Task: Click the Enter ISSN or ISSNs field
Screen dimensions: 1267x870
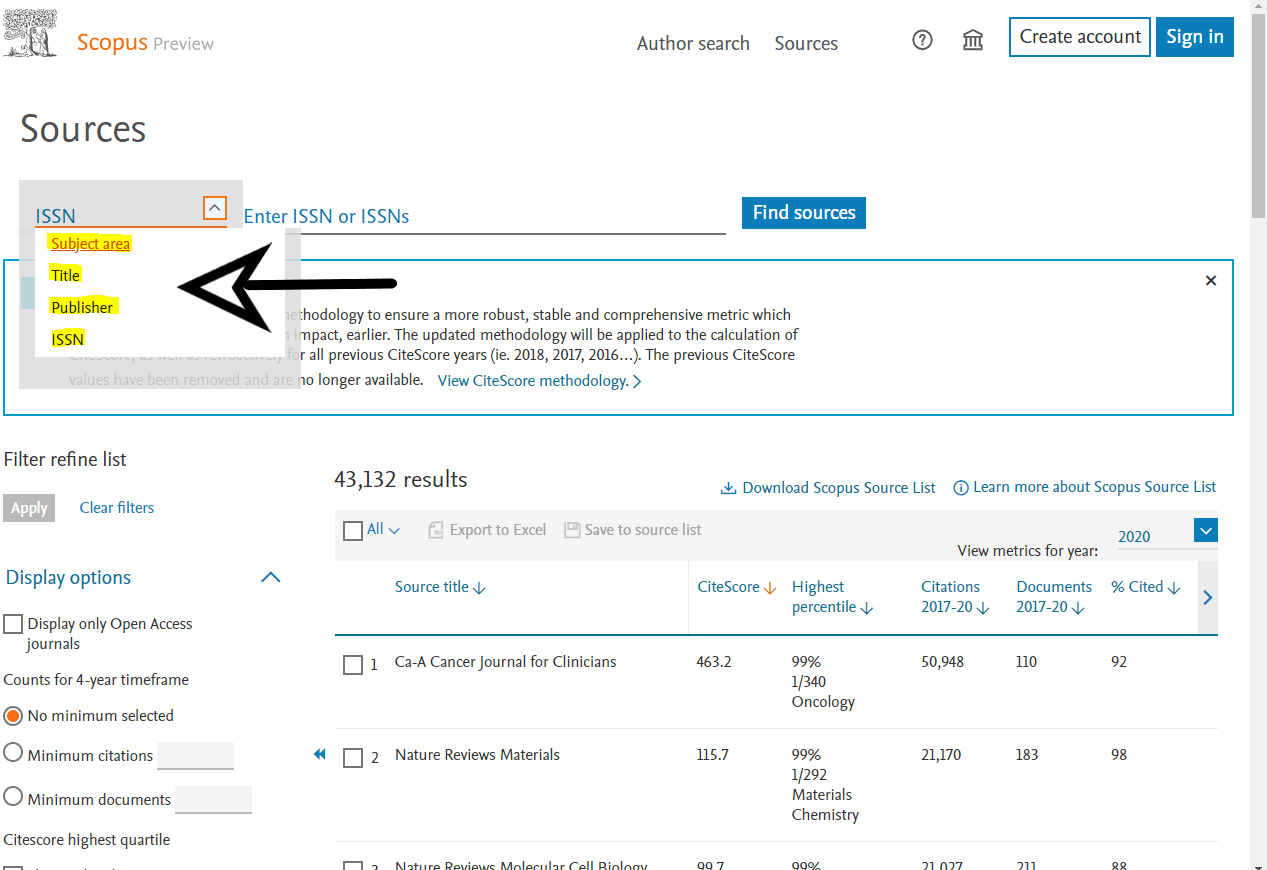Action: pos(484,216)
